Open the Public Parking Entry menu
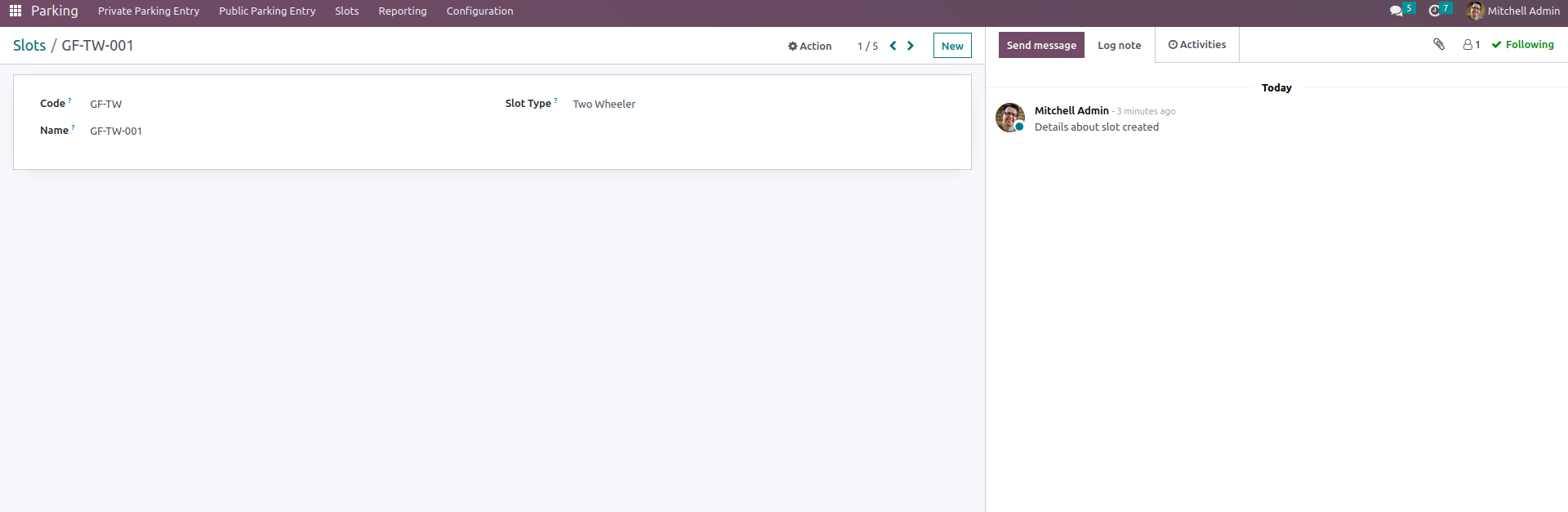Screen dimensions: 1568x512 click(x=267, y=11)
